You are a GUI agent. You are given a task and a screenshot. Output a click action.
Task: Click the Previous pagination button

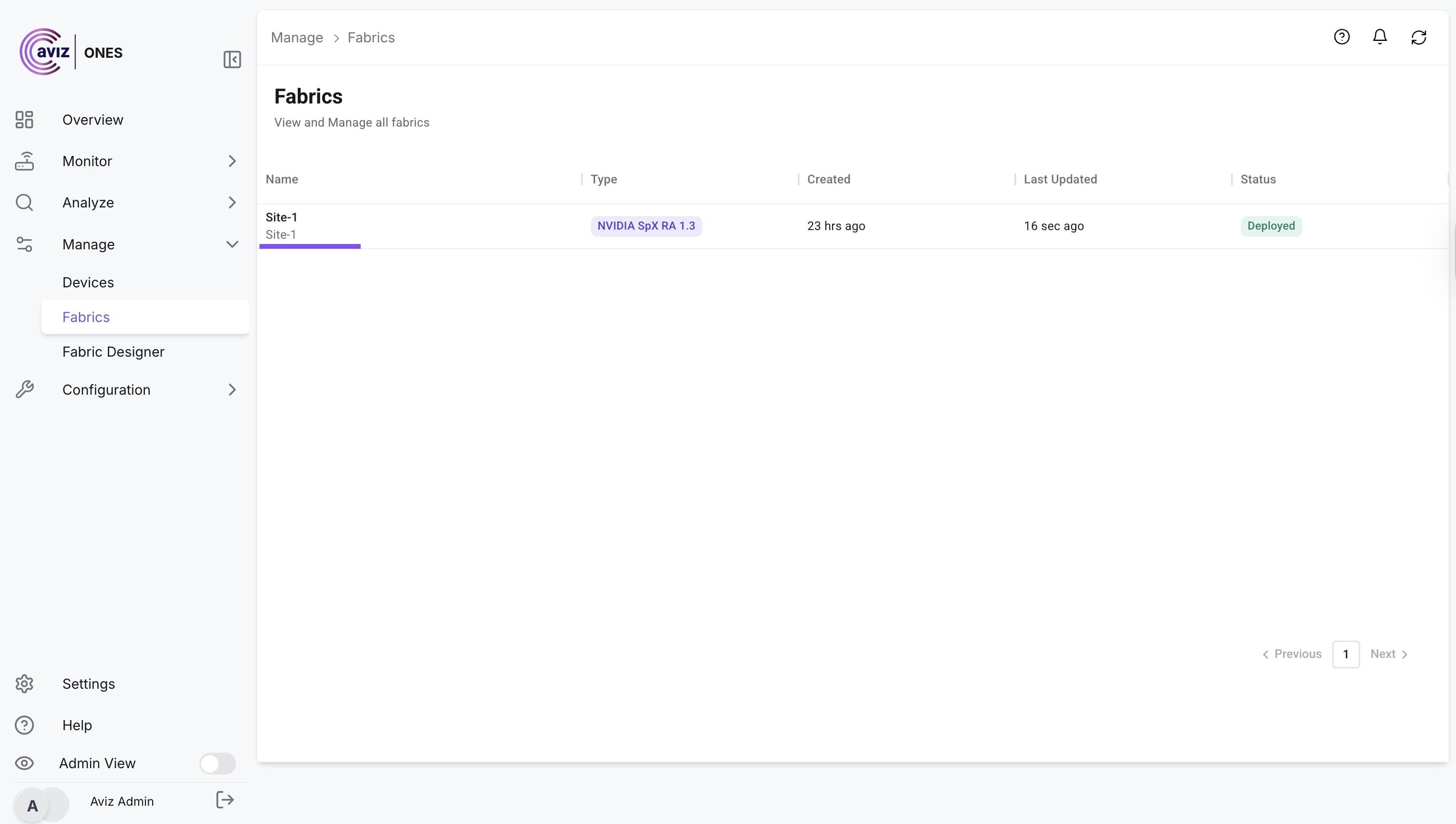pyautogui.click(x=1292, y=654)
